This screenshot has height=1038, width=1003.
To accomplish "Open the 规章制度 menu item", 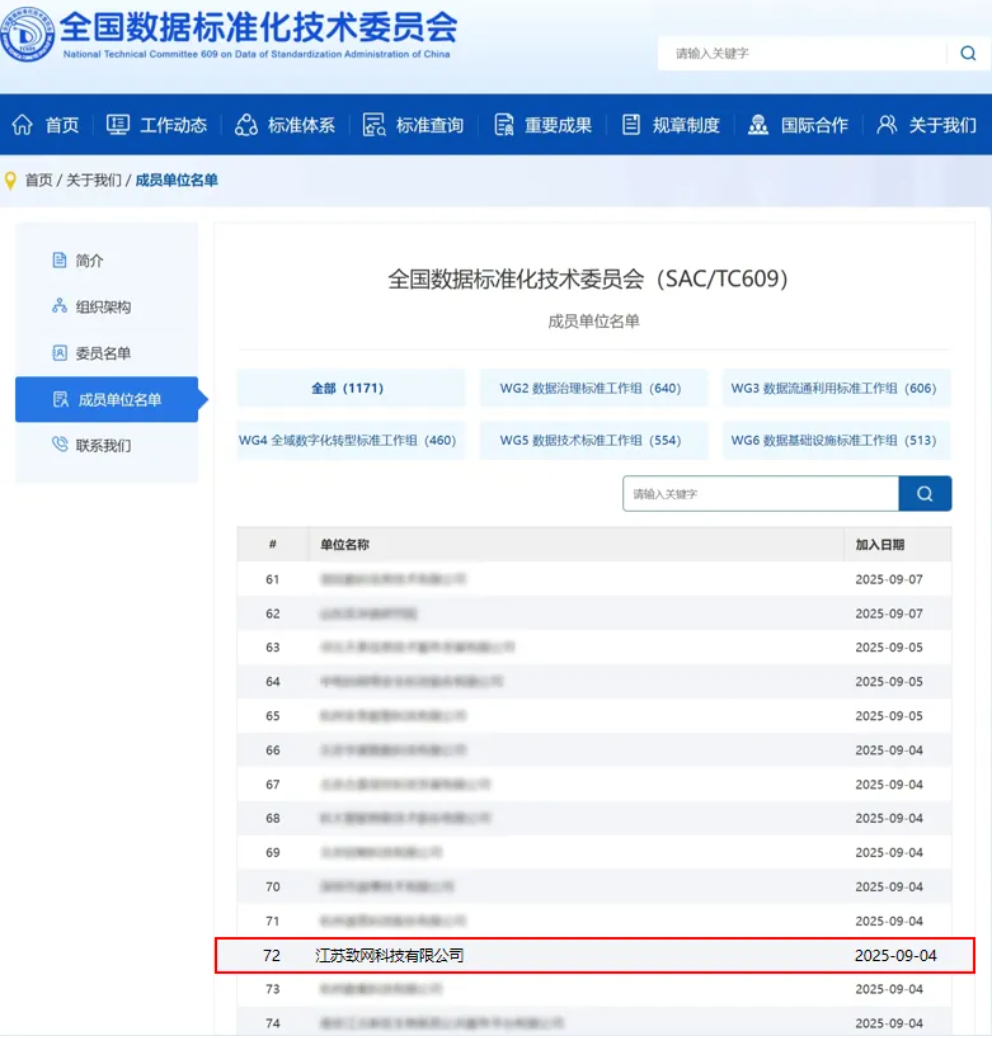I will [671, 125].
